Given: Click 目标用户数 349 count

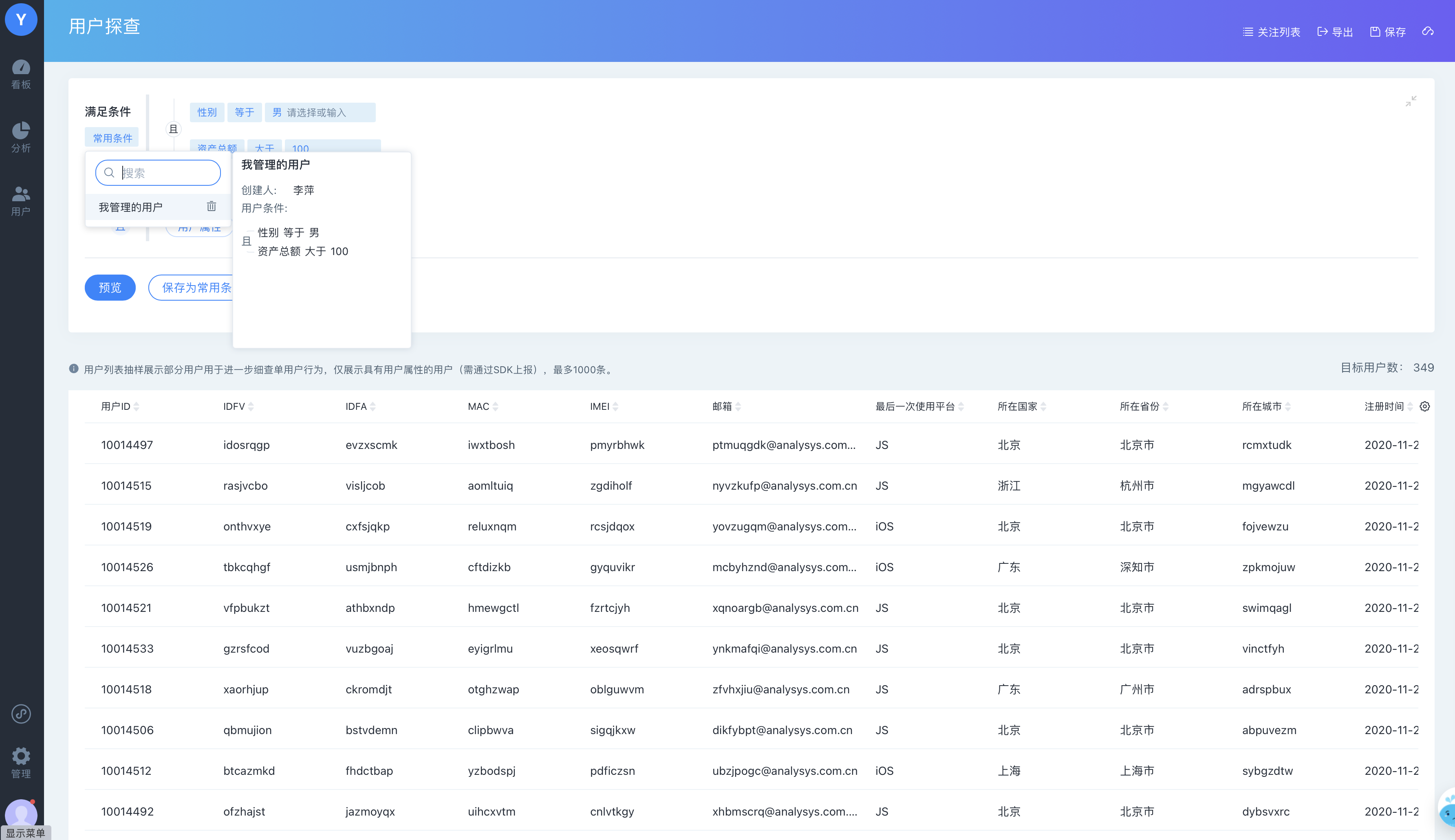Looking at the screenshot, I should pyautogui.click(x=1387, y=367).
